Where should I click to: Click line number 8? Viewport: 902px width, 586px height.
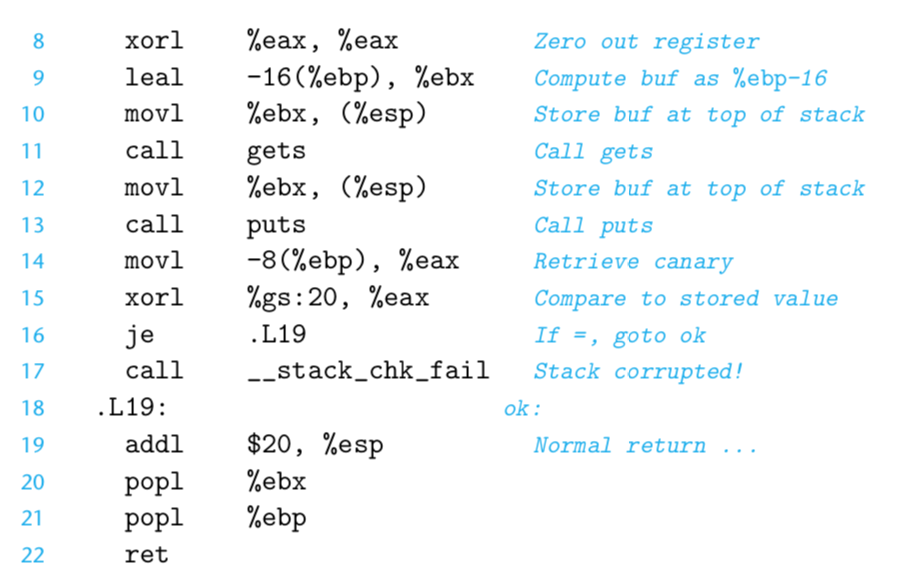(x=39, y=41)
